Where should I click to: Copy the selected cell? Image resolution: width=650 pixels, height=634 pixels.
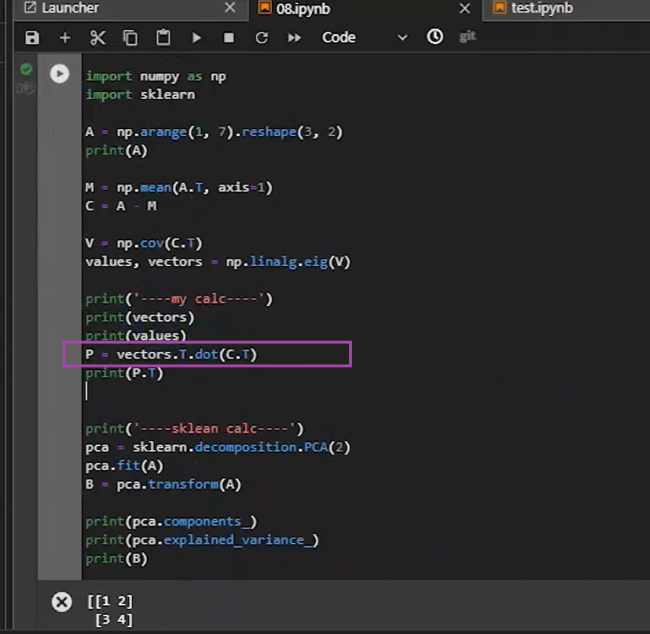(x=130, y=38)
